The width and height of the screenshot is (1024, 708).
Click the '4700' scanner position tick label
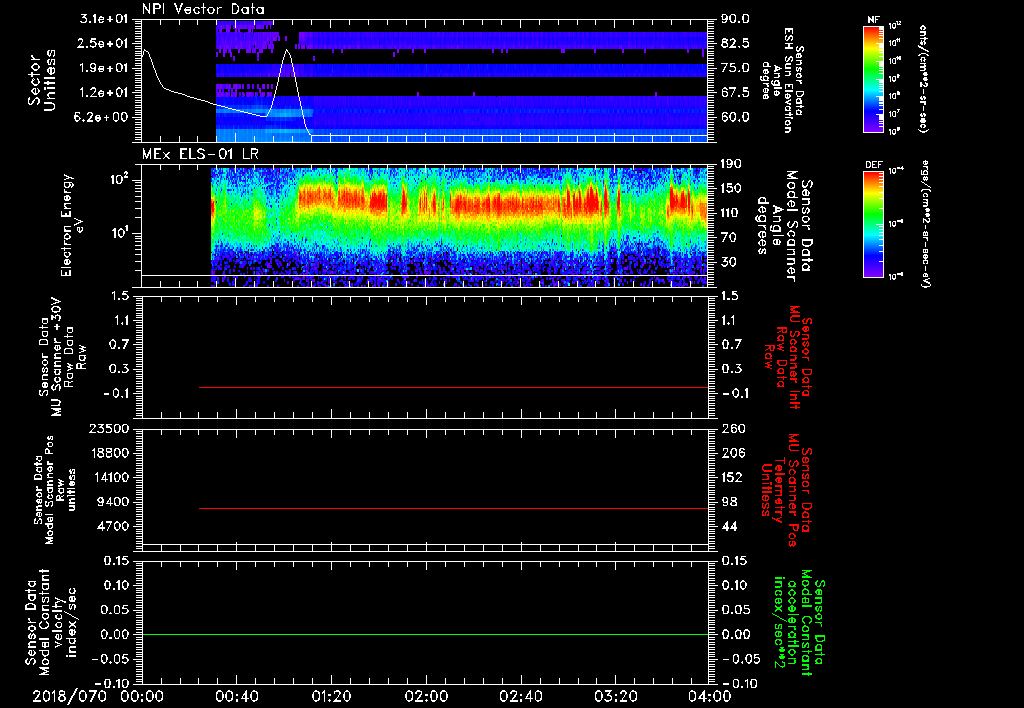point(112,526)
